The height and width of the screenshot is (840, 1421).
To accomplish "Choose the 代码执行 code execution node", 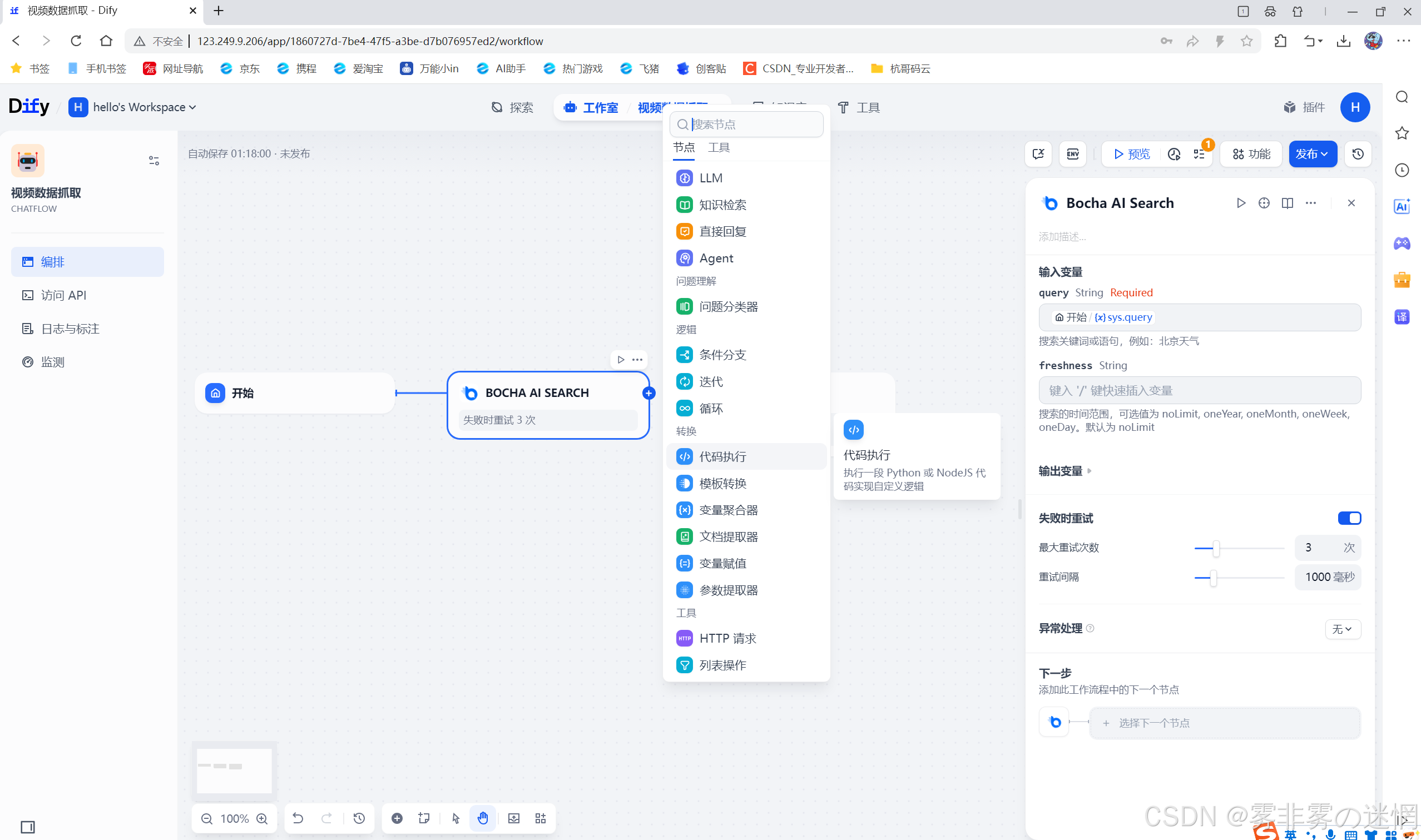I will pyautogui.click(x=746, y=456).
